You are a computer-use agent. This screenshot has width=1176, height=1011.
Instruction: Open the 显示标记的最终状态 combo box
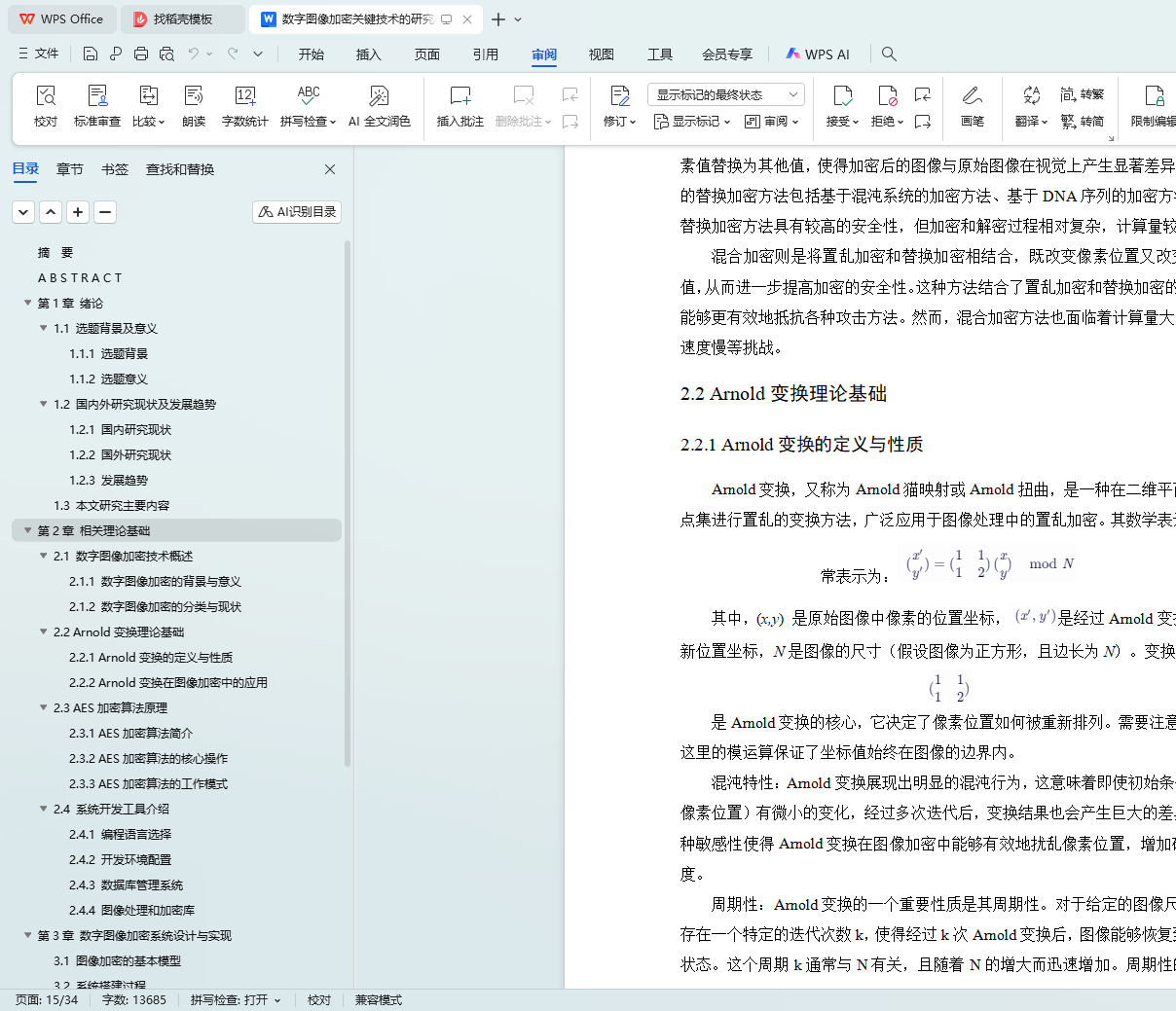726,94
